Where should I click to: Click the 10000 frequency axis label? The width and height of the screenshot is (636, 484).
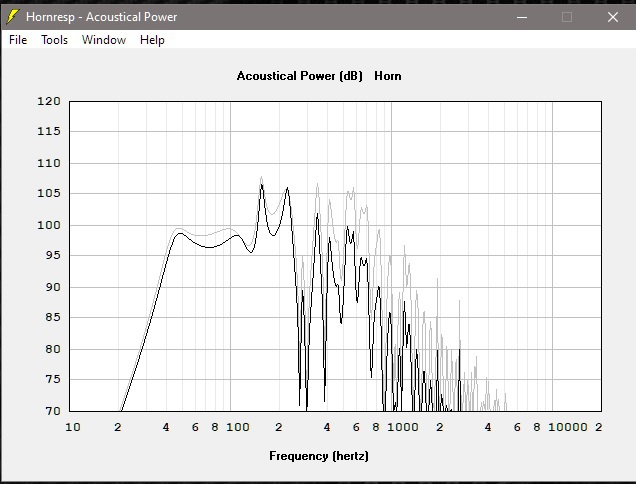(567, 427)
